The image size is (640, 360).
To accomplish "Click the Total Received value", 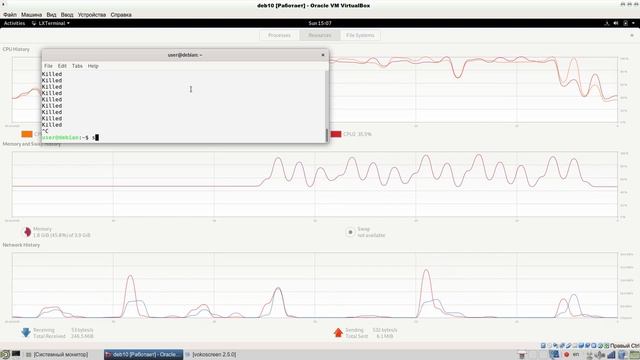I will pyautogui.click(x=82, y=336).
